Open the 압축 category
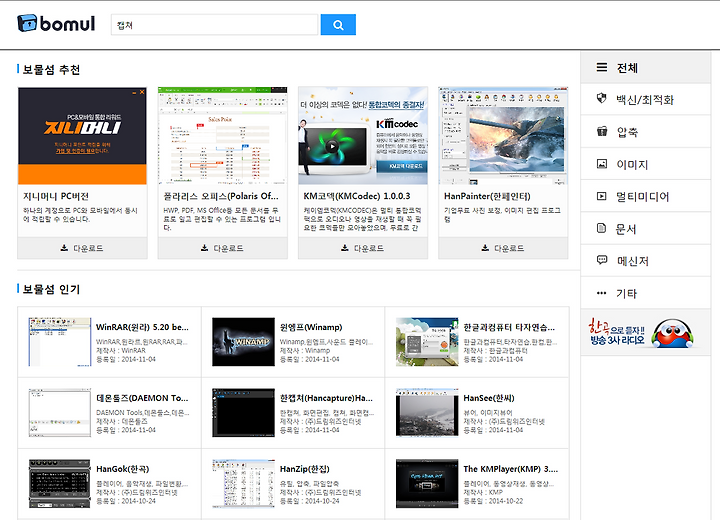Screen dimensions: 720x520 646,132
